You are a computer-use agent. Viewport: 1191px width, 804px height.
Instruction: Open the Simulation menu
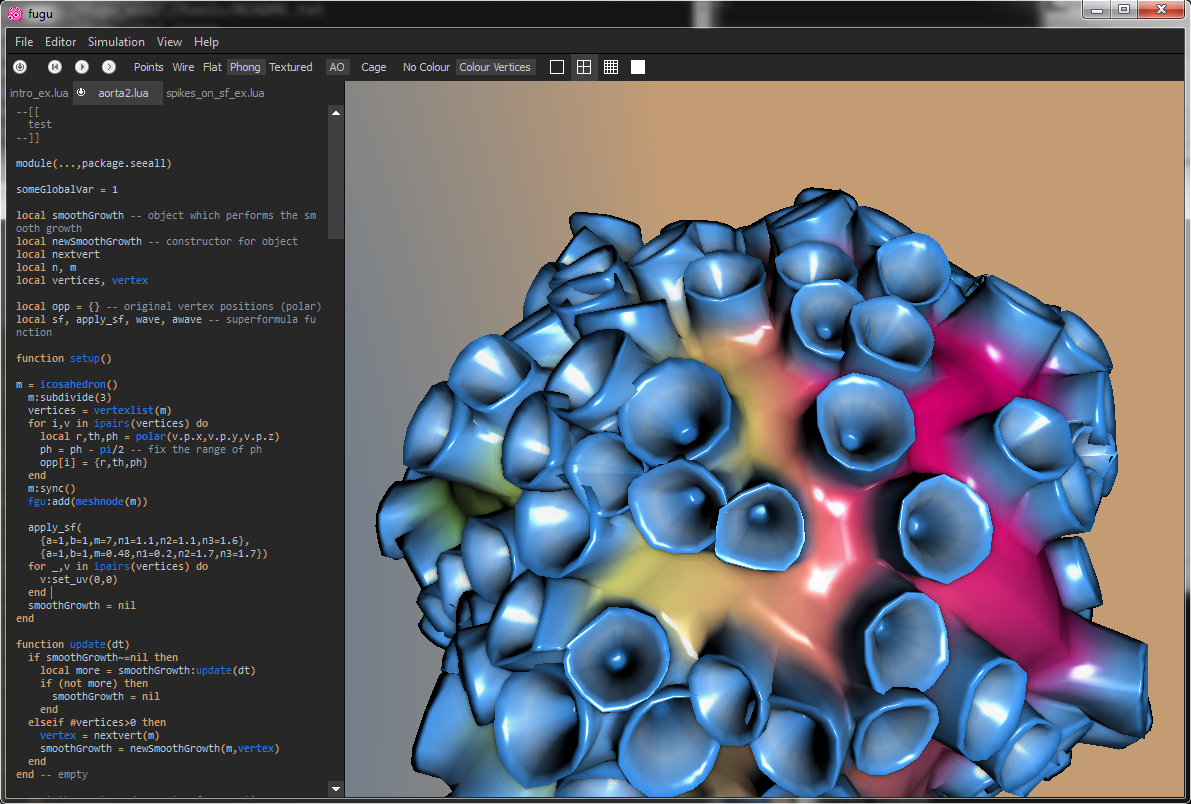tap(116, 42)
